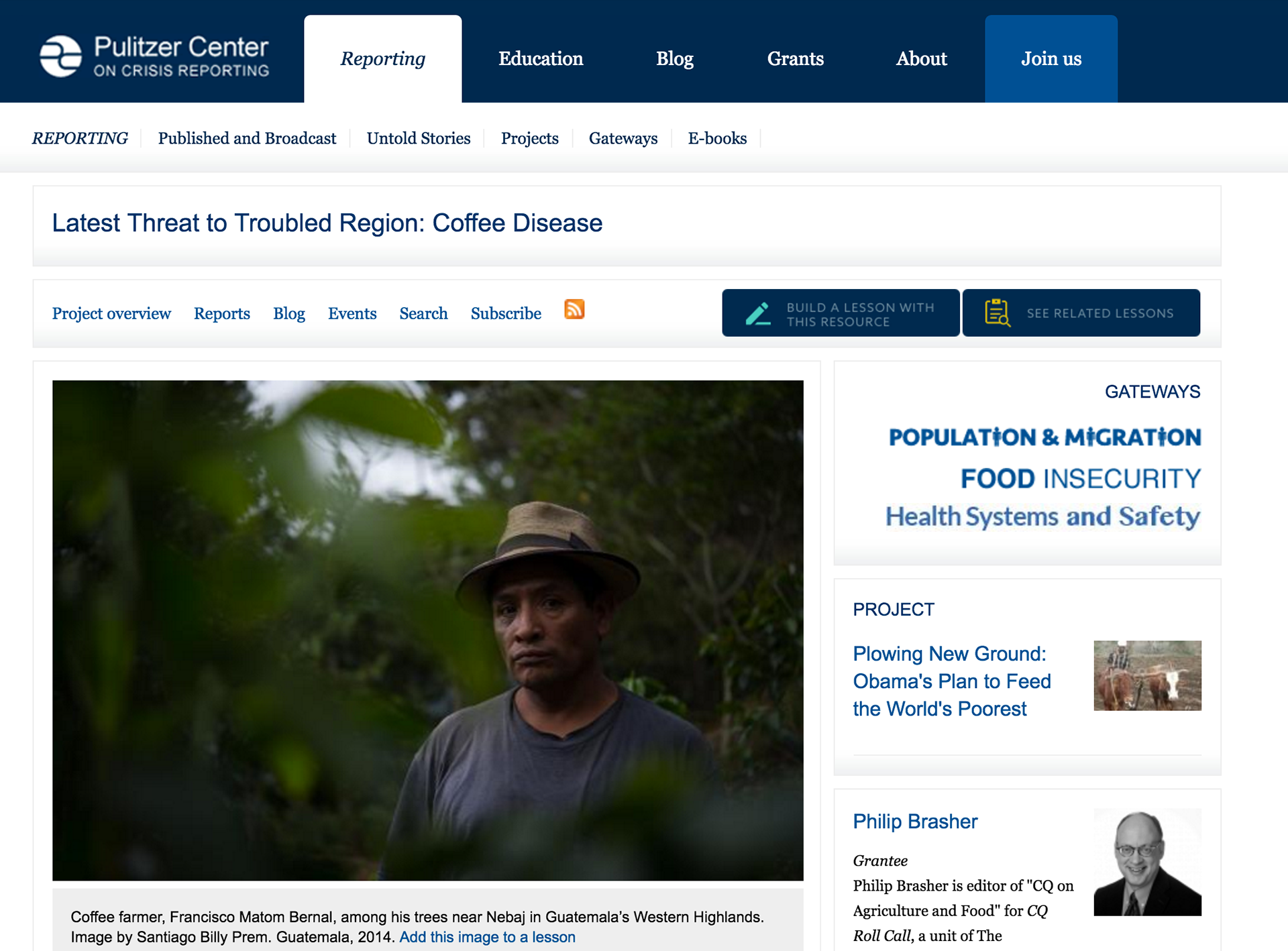This screenshot has height=951, width=1288.
Task: Click the coffee farmer main photo
Action: pos(428,630)
